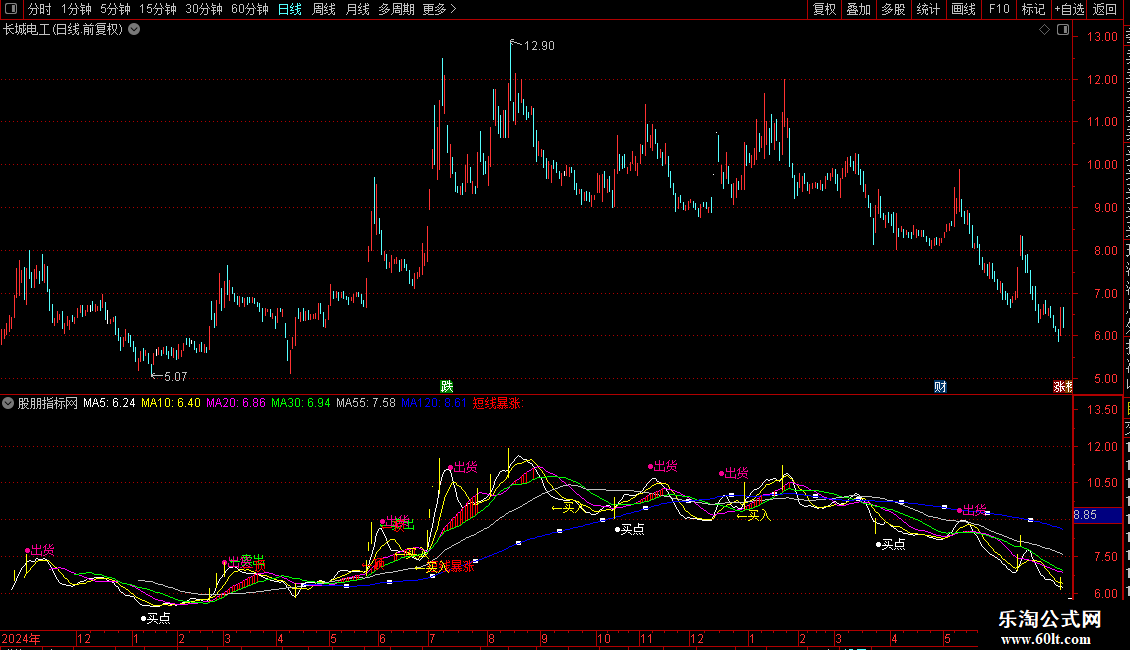Click the 8.85 price tag on axis
The image size is (1130, 650).
point(1097,515)
